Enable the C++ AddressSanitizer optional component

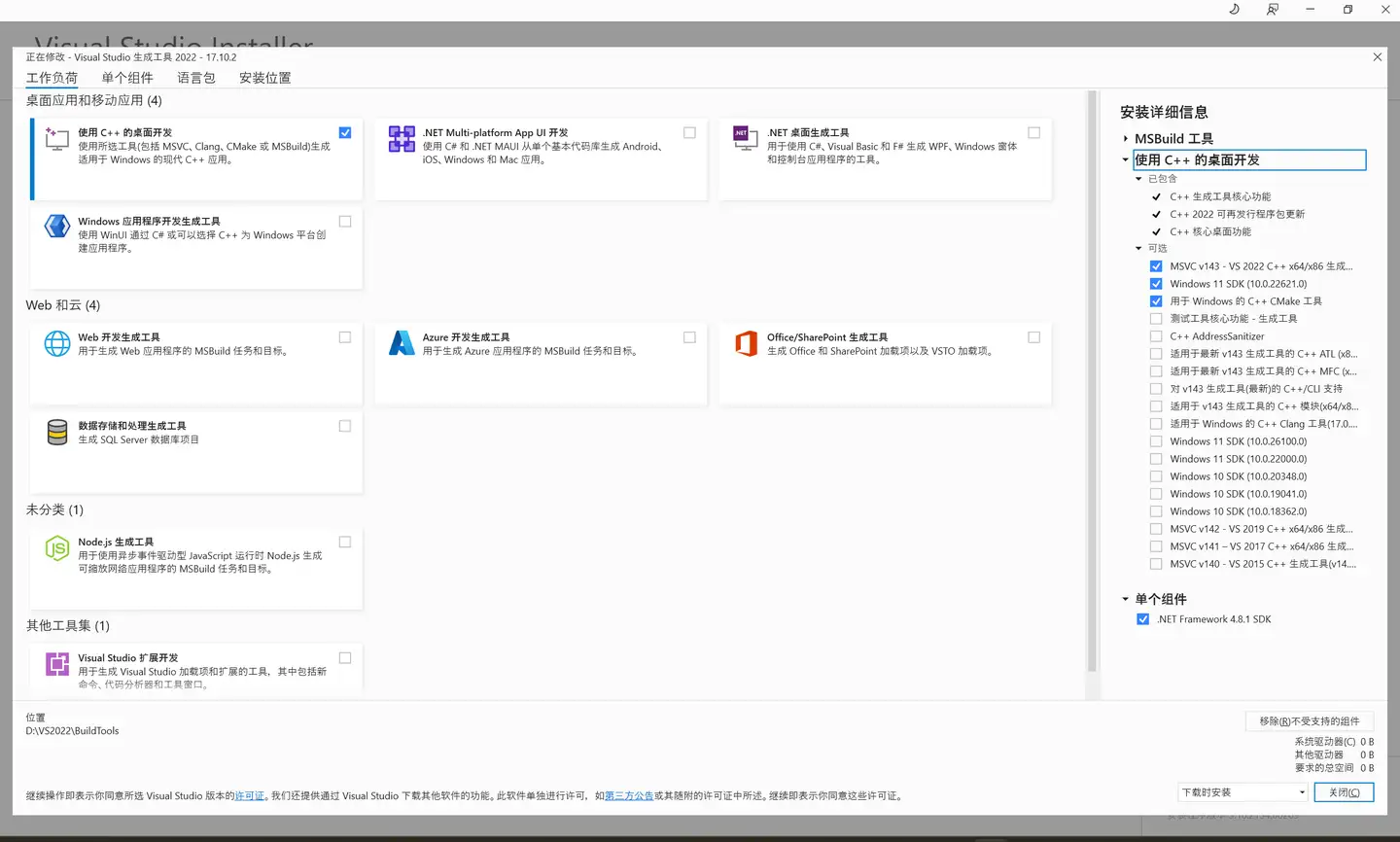coord(1156,336)
